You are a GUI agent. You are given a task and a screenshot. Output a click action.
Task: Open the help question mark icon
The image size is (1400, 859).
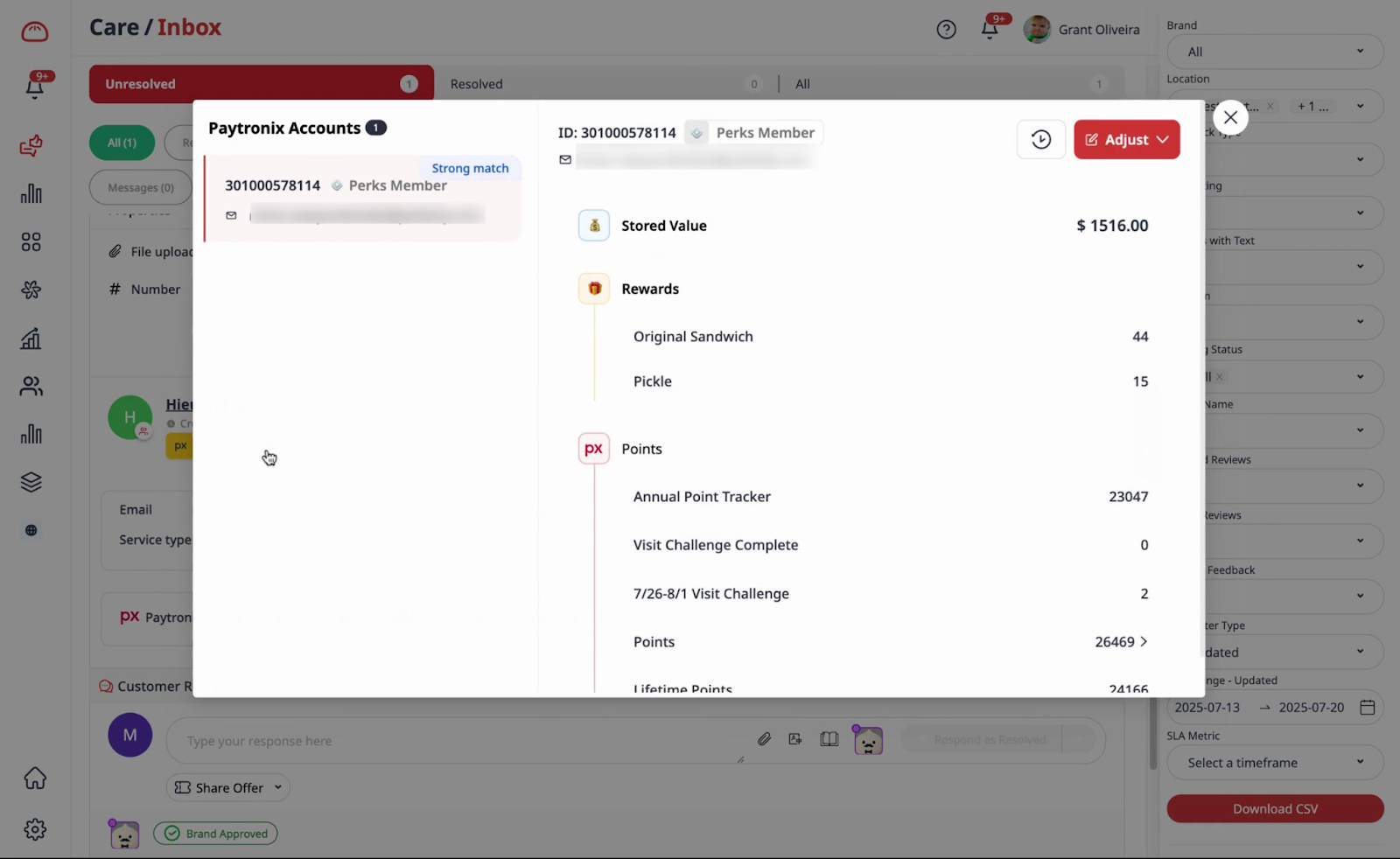[946, 30]
